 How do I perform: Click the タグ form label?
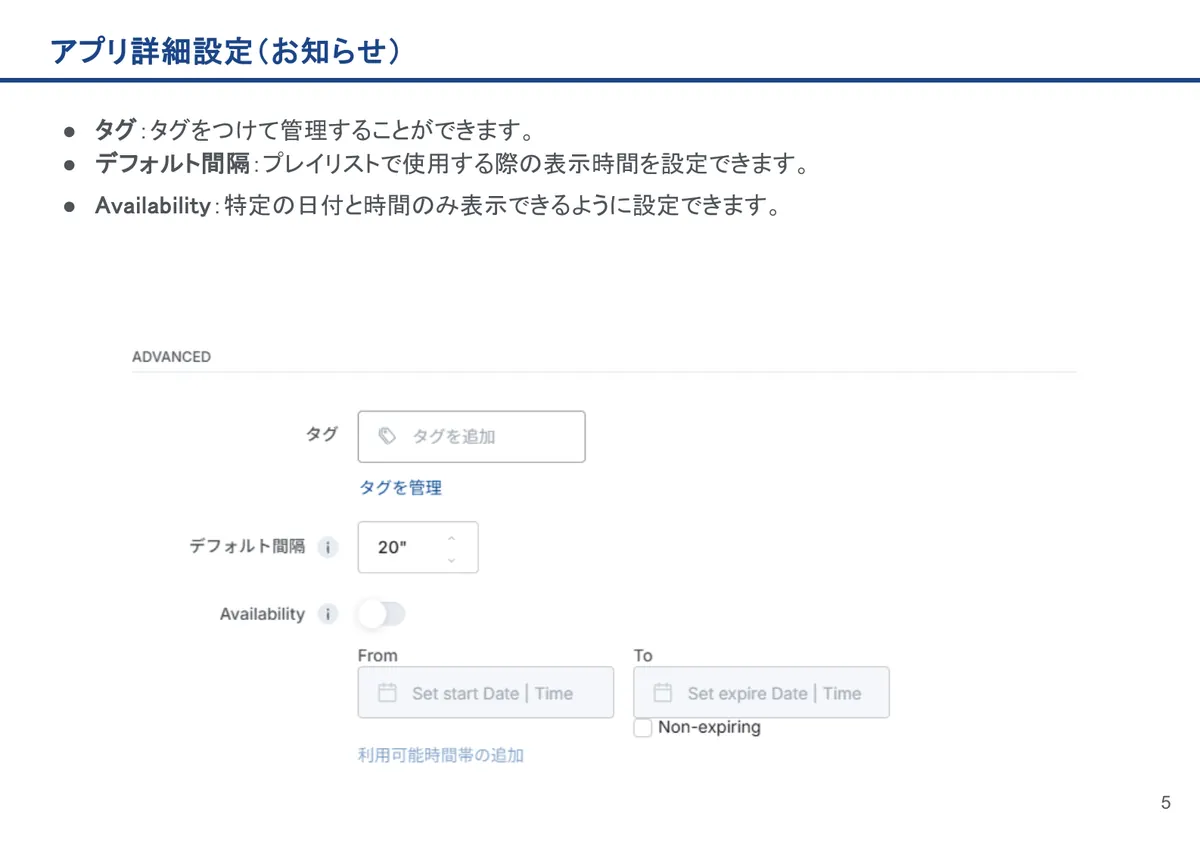(321, 434)
